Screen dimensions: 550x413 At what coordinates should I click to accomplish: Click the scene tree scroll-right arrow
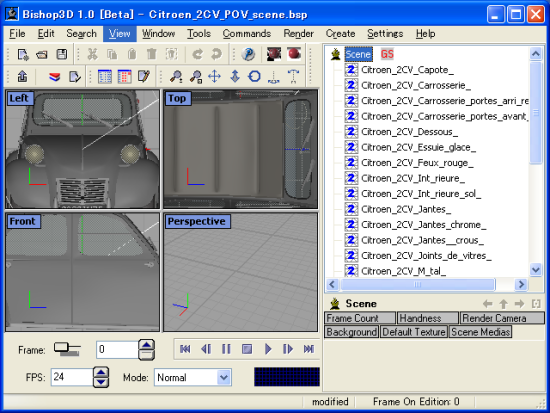521,284
